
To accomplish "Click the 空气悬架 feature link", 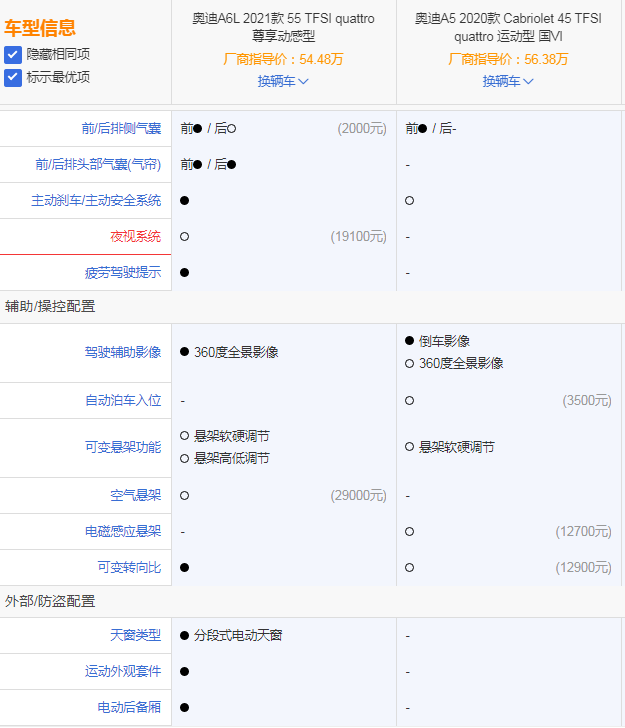I will point(135,495).
